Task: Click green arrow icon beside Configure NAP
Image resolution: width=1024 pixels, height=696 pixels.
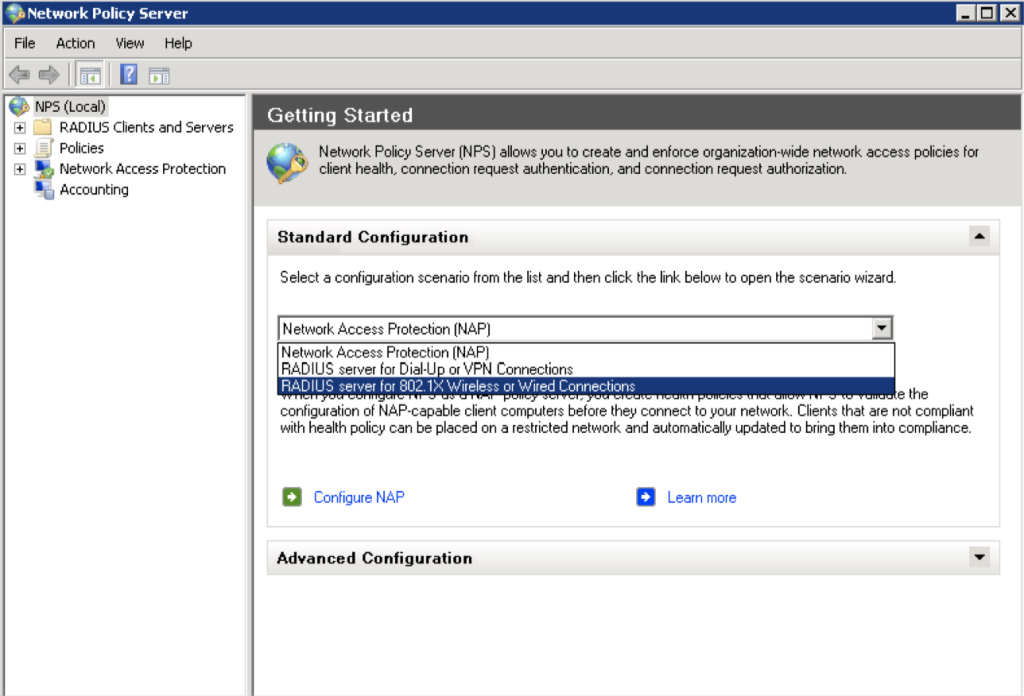Action: click(292, 498)
